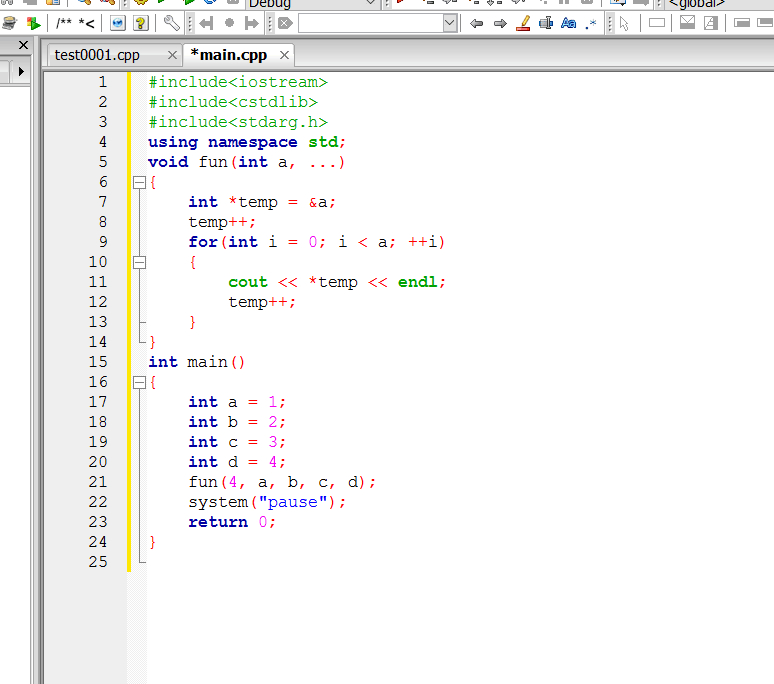The image size is (774, 684).
Task: Click the clear search X icon
Action: click(285, 23)
